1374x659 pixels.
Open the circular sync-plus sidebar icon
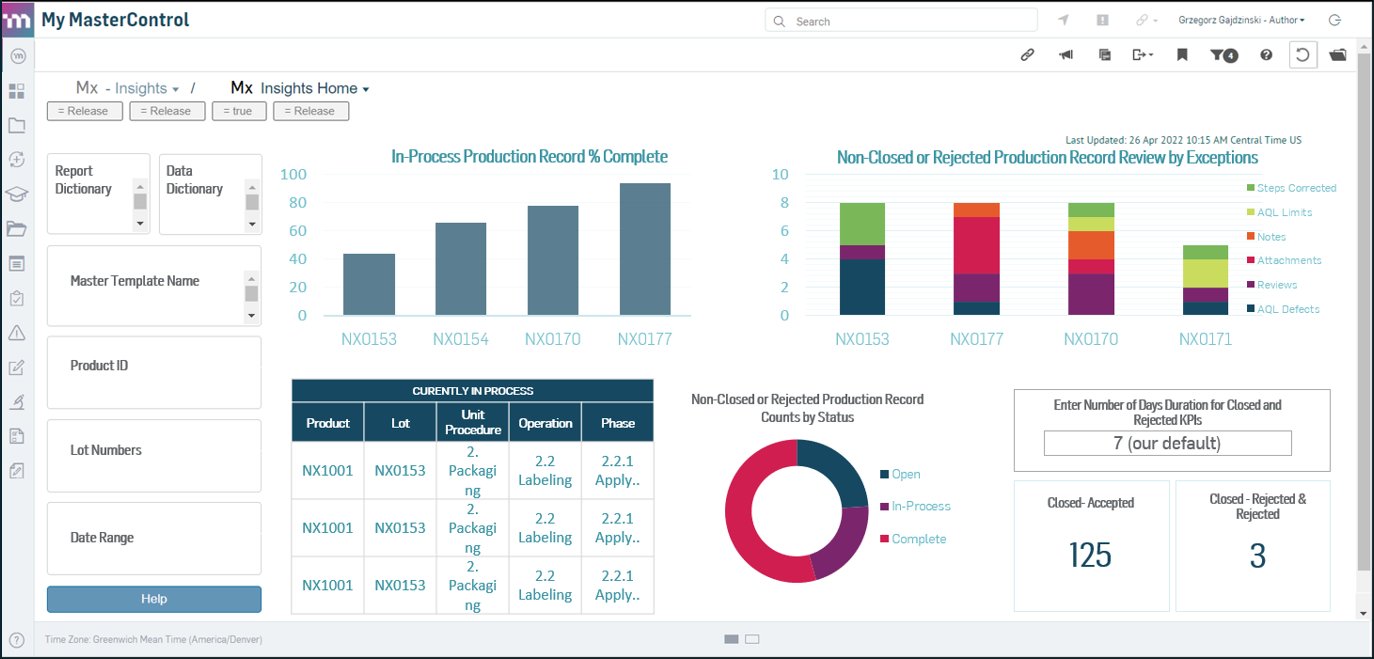point(17,160)
